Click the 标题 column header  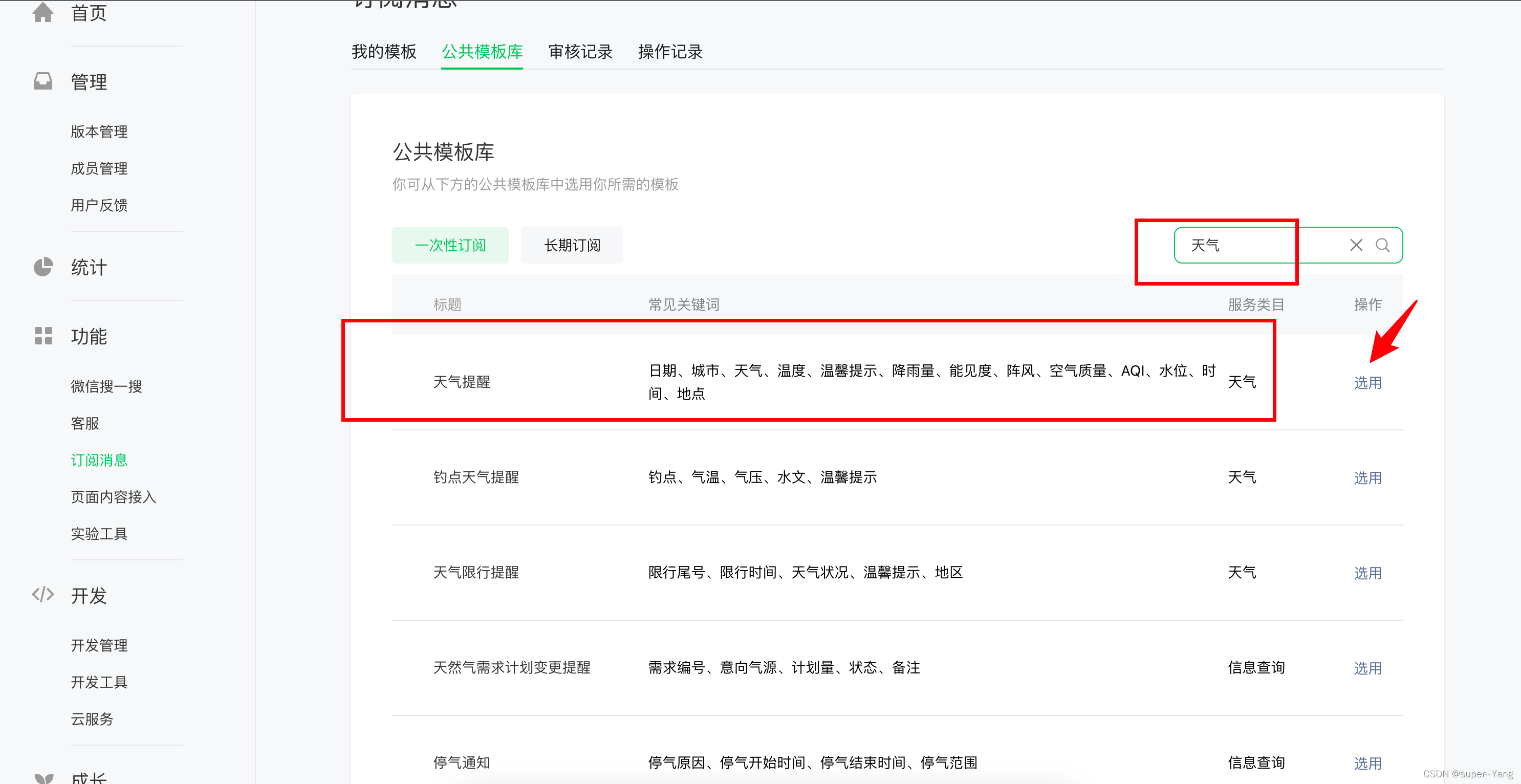pos(448,304)
